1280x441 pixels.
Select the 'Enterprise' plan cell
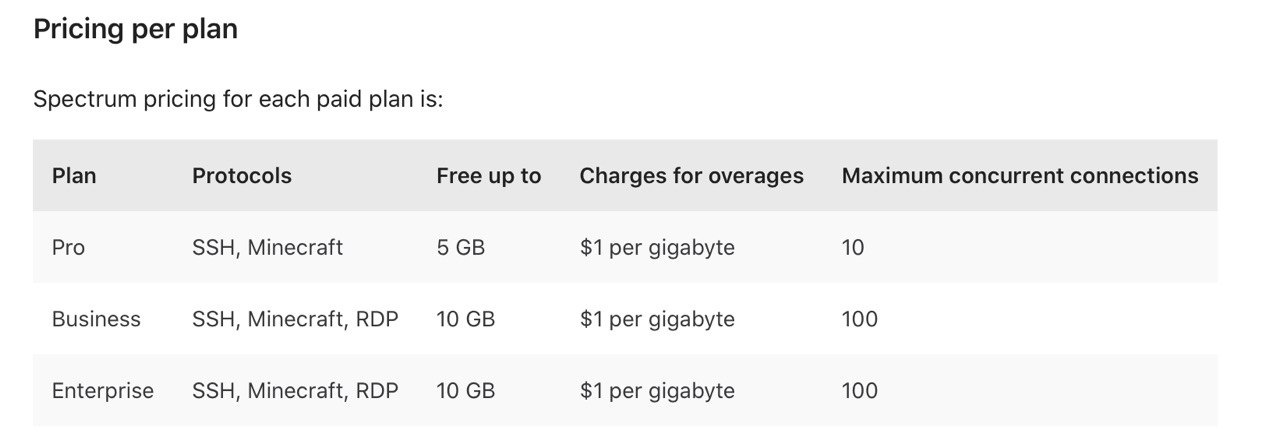coord(103,391)
